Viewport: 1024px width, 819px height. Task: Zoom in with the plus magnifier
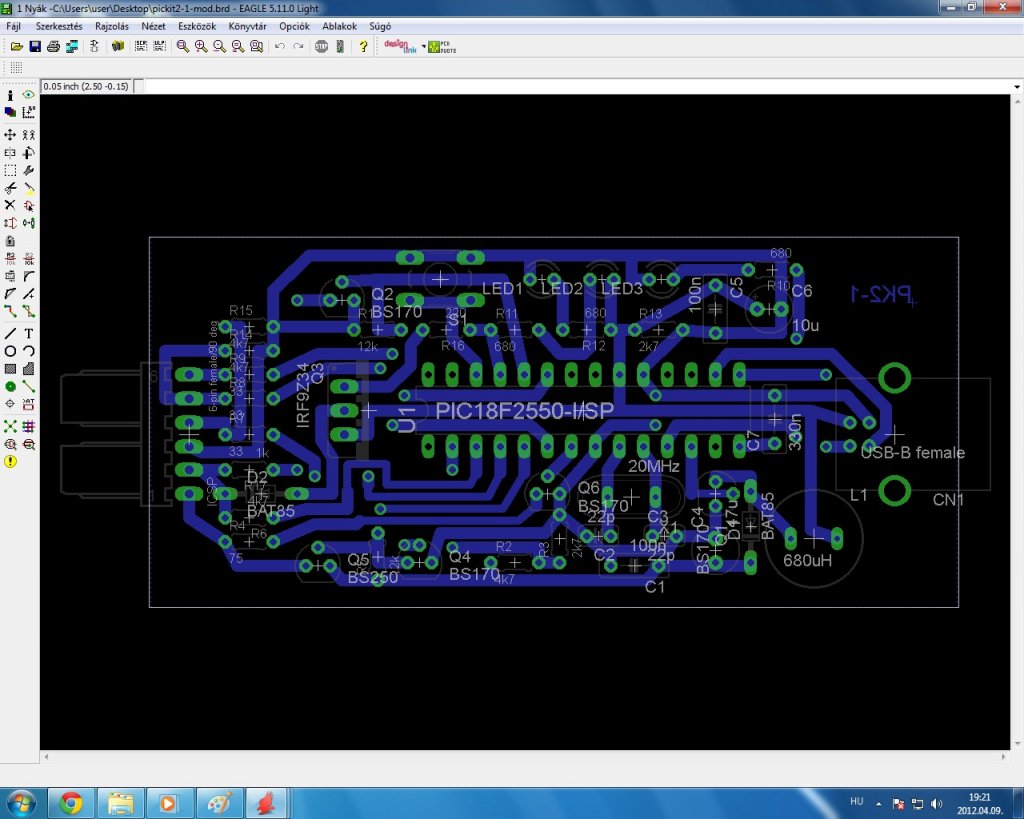pos(201,46)
